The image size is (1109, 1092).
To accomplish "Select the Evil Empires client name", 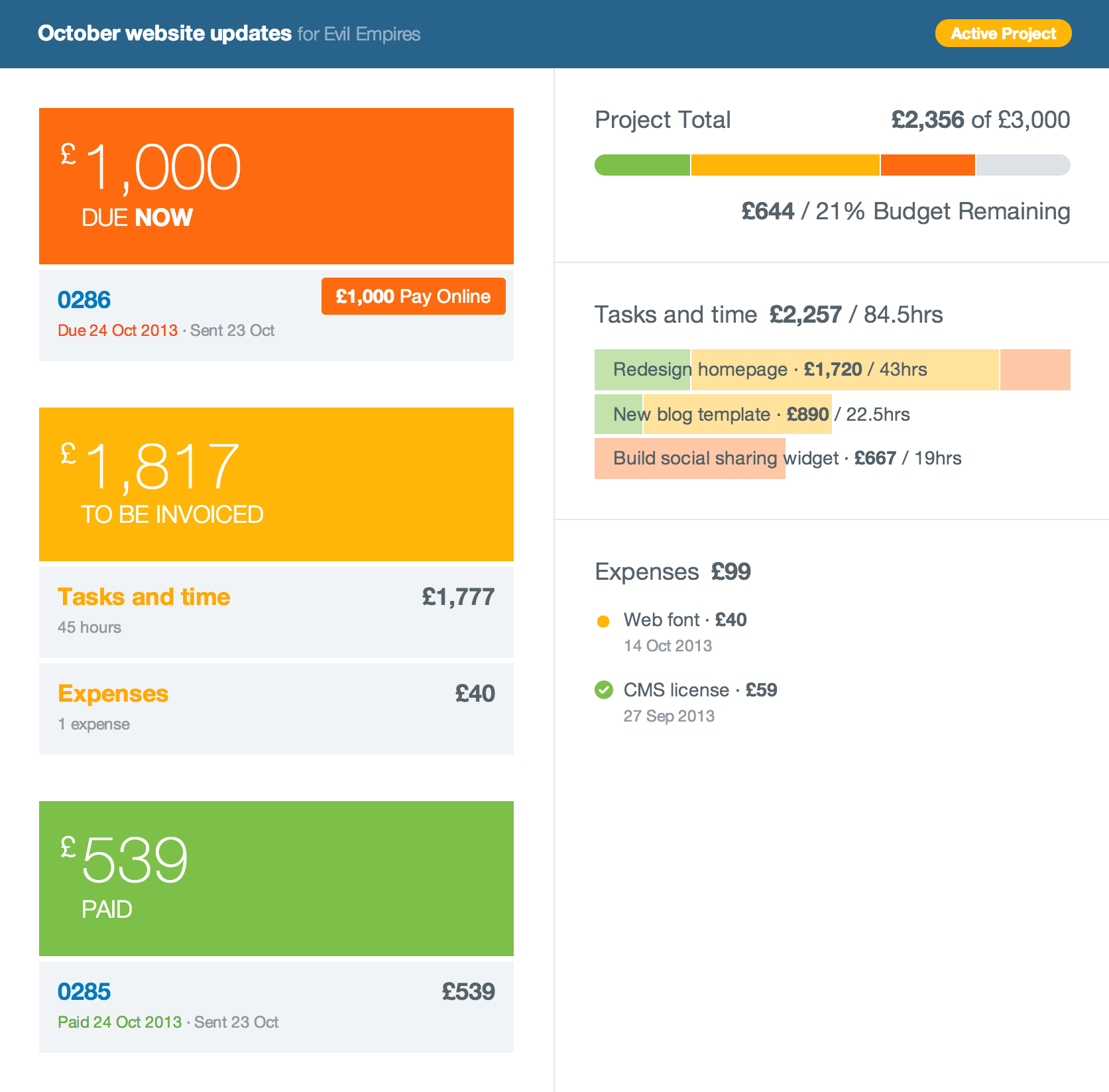I will (x=371, y=34).
